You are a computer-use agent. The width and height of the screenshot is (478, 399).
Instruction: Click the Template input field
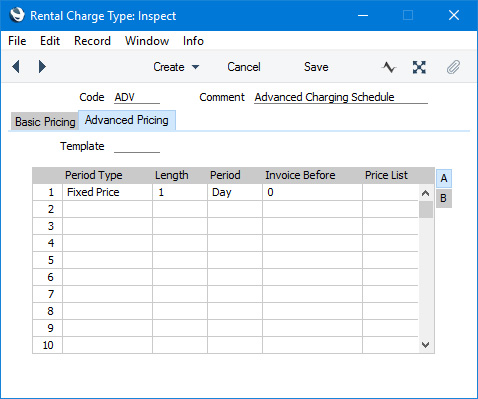pos(137,146)
